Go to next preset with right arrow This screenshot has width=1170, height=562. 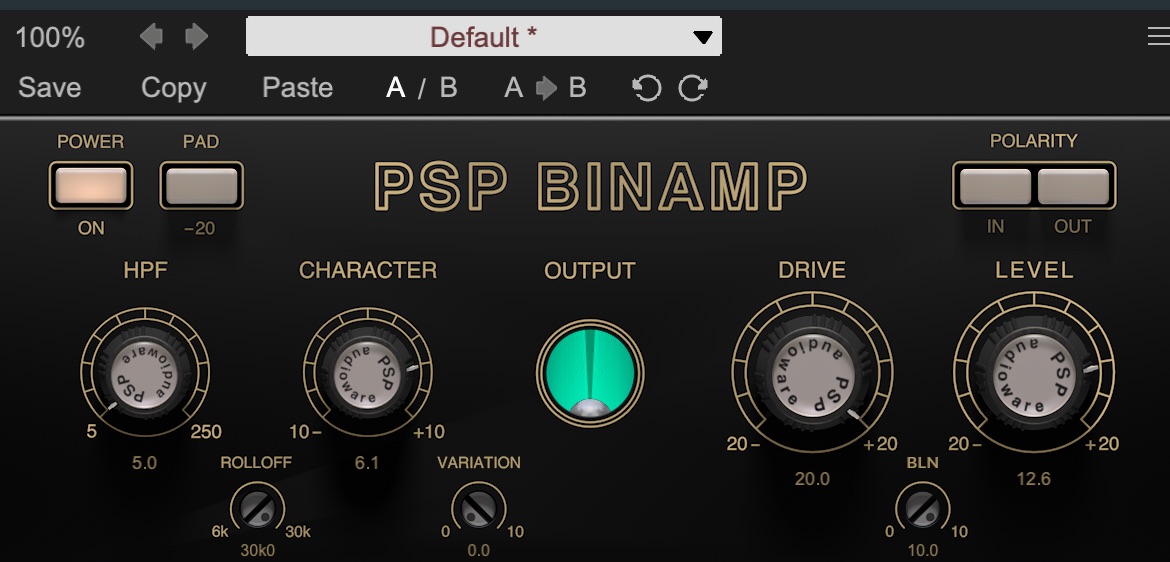click(197, 38)
